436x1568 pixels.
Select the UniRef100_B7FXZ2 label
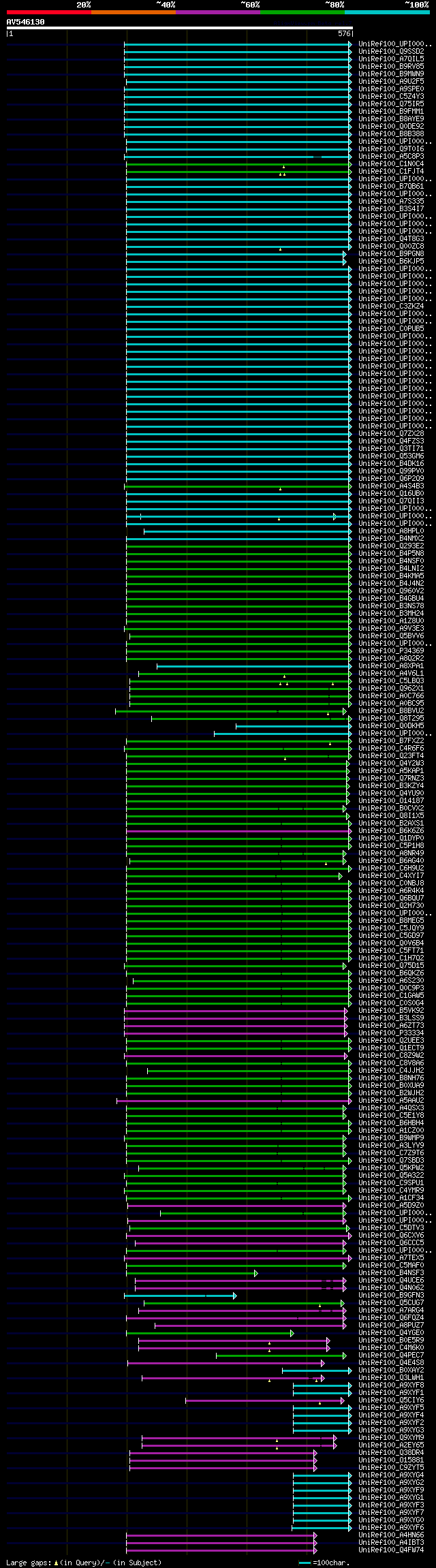tap(391, 740)
